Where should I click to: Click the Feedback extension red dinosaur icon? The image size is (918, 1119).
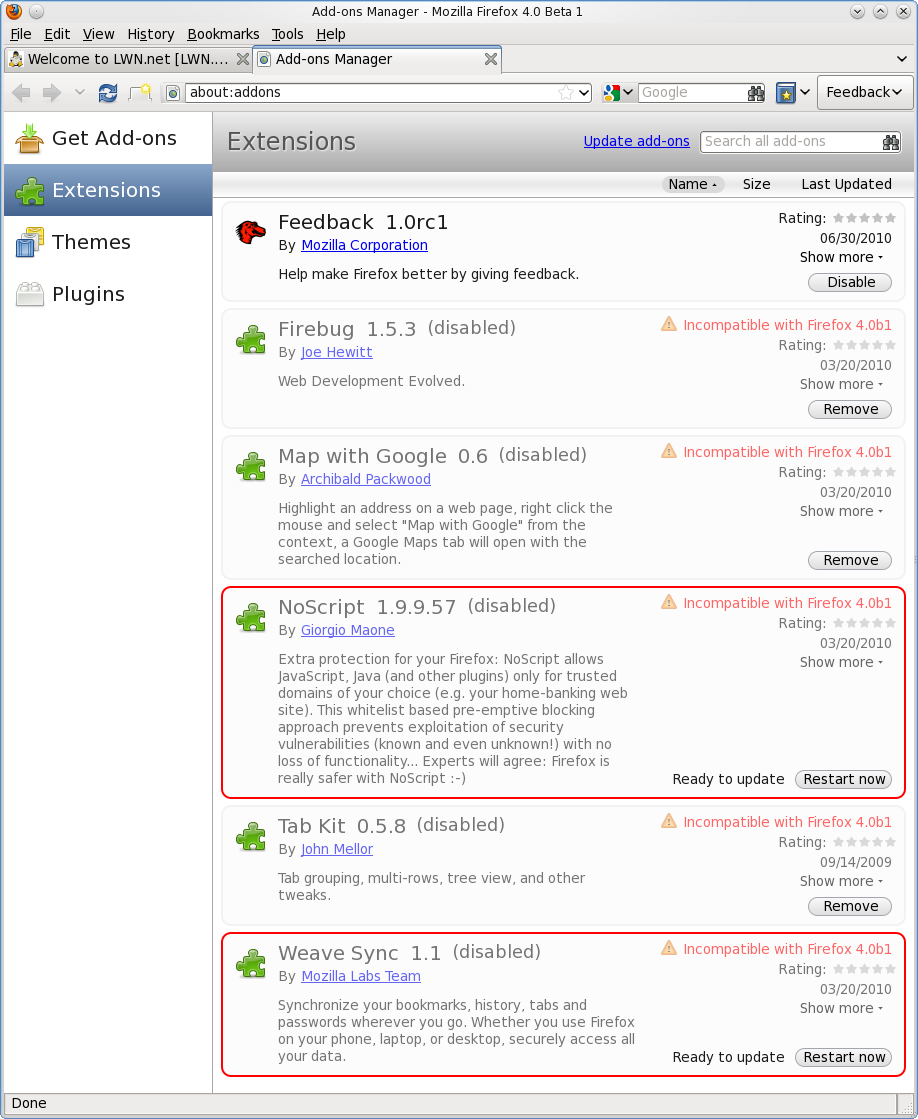[x=250, y=232]
